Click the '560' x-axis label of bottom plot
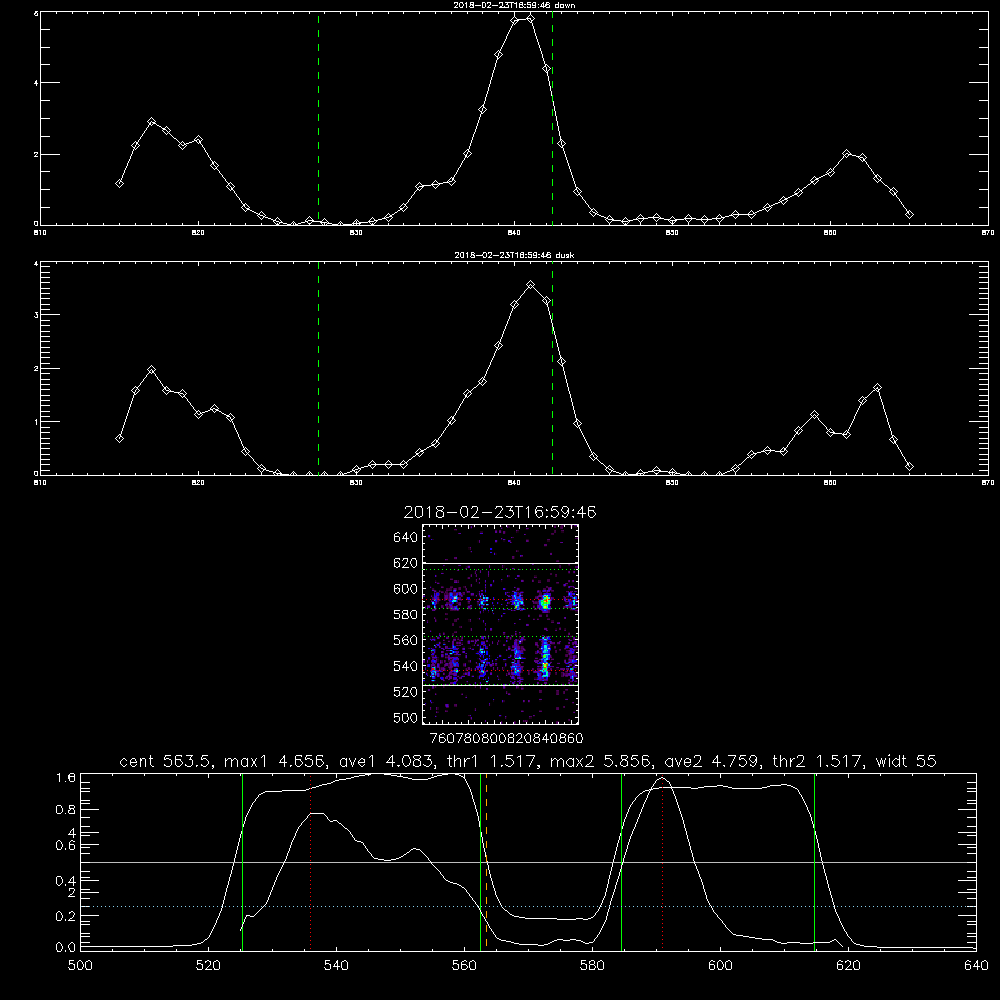The height and width of the screenshot is (1000, 1000). 464,966
